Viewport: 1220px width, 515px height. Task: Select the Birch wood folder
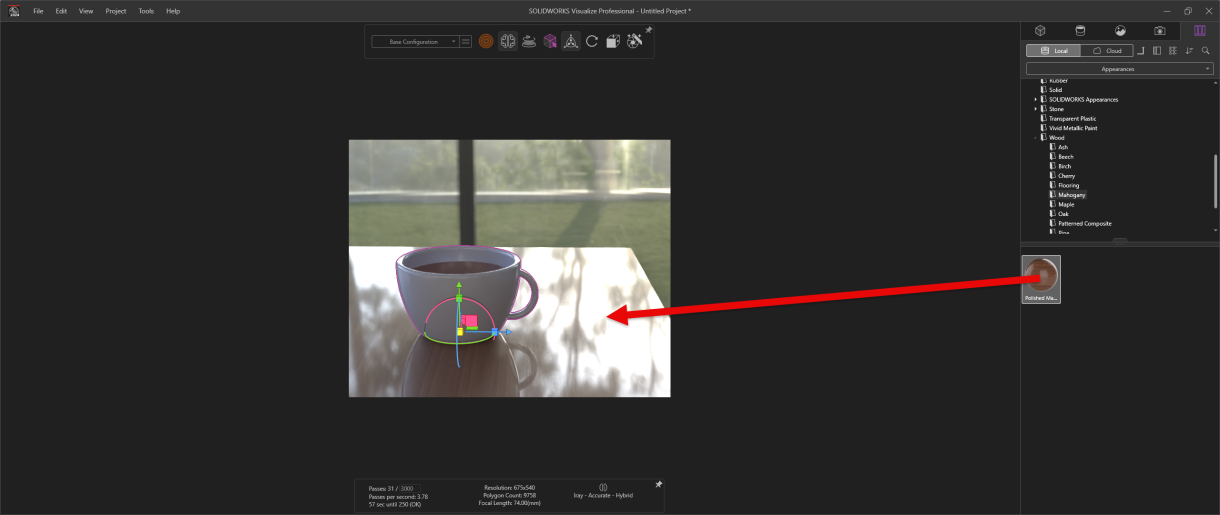[1064, 166]
